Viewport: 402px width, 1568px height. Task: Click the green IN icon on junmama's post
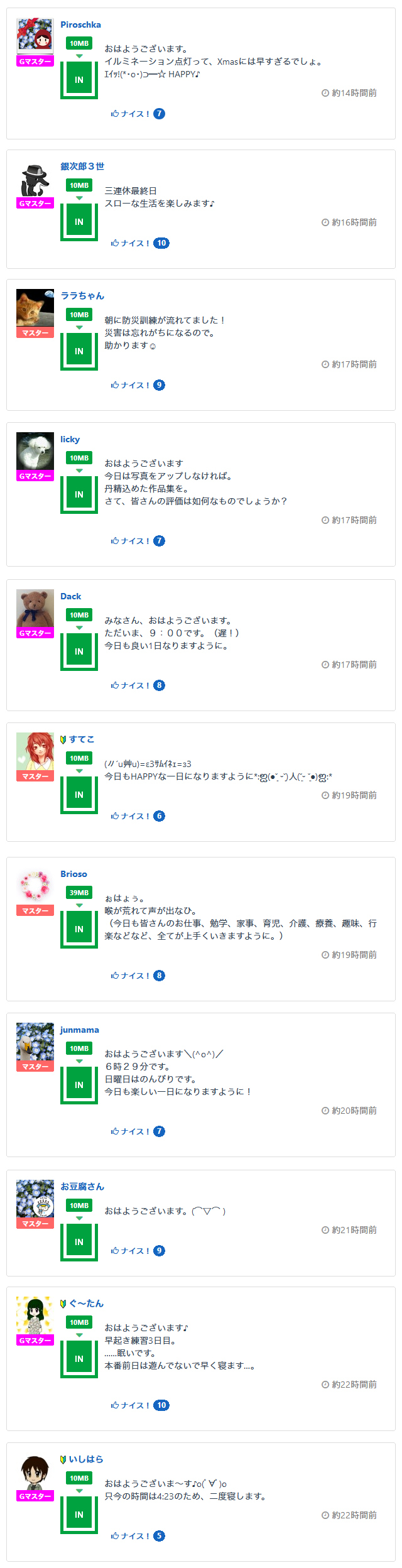(x=79, y=1085)
